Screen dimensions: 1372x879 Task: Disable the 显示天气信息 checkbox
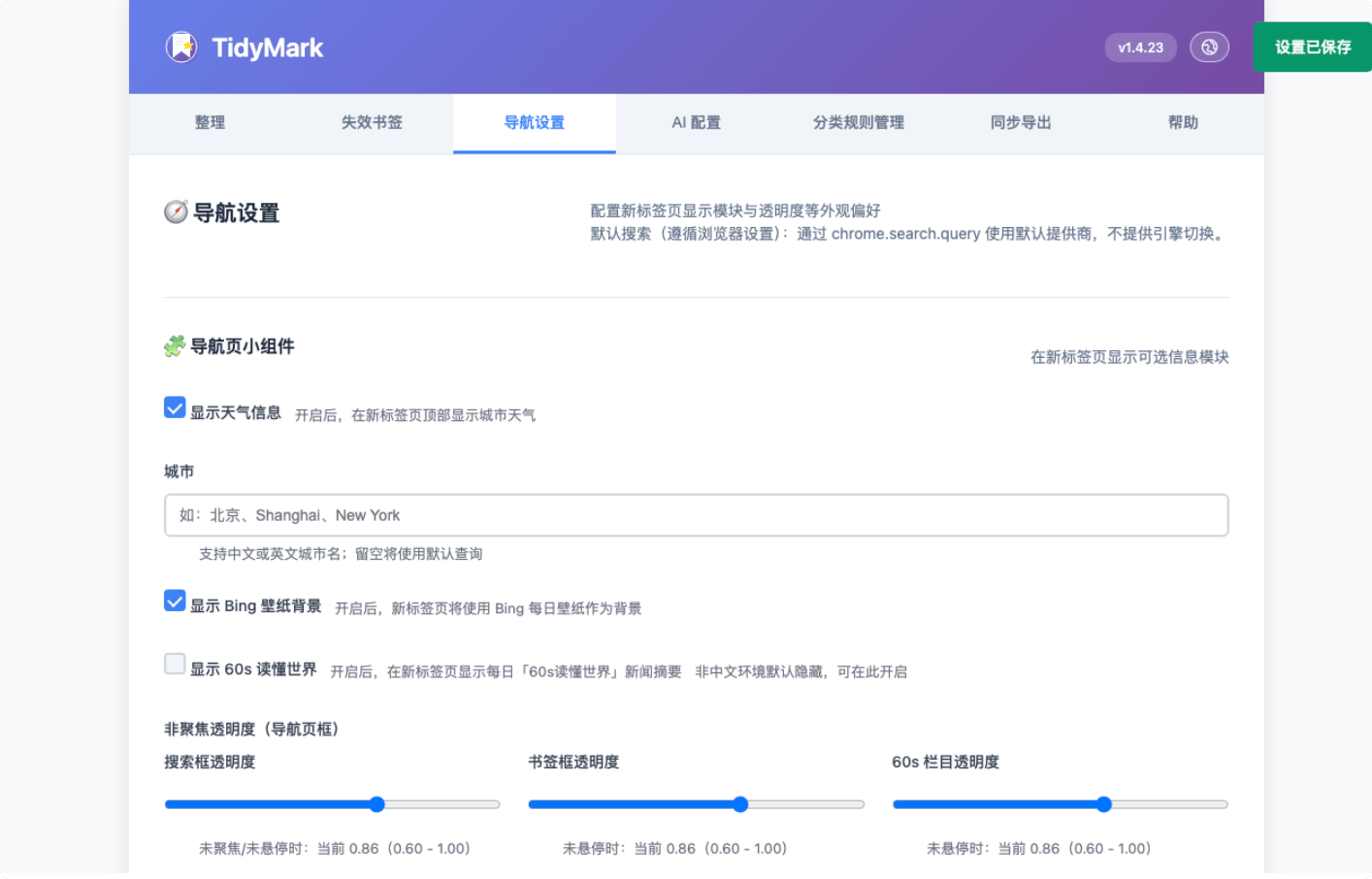point(175,407)
